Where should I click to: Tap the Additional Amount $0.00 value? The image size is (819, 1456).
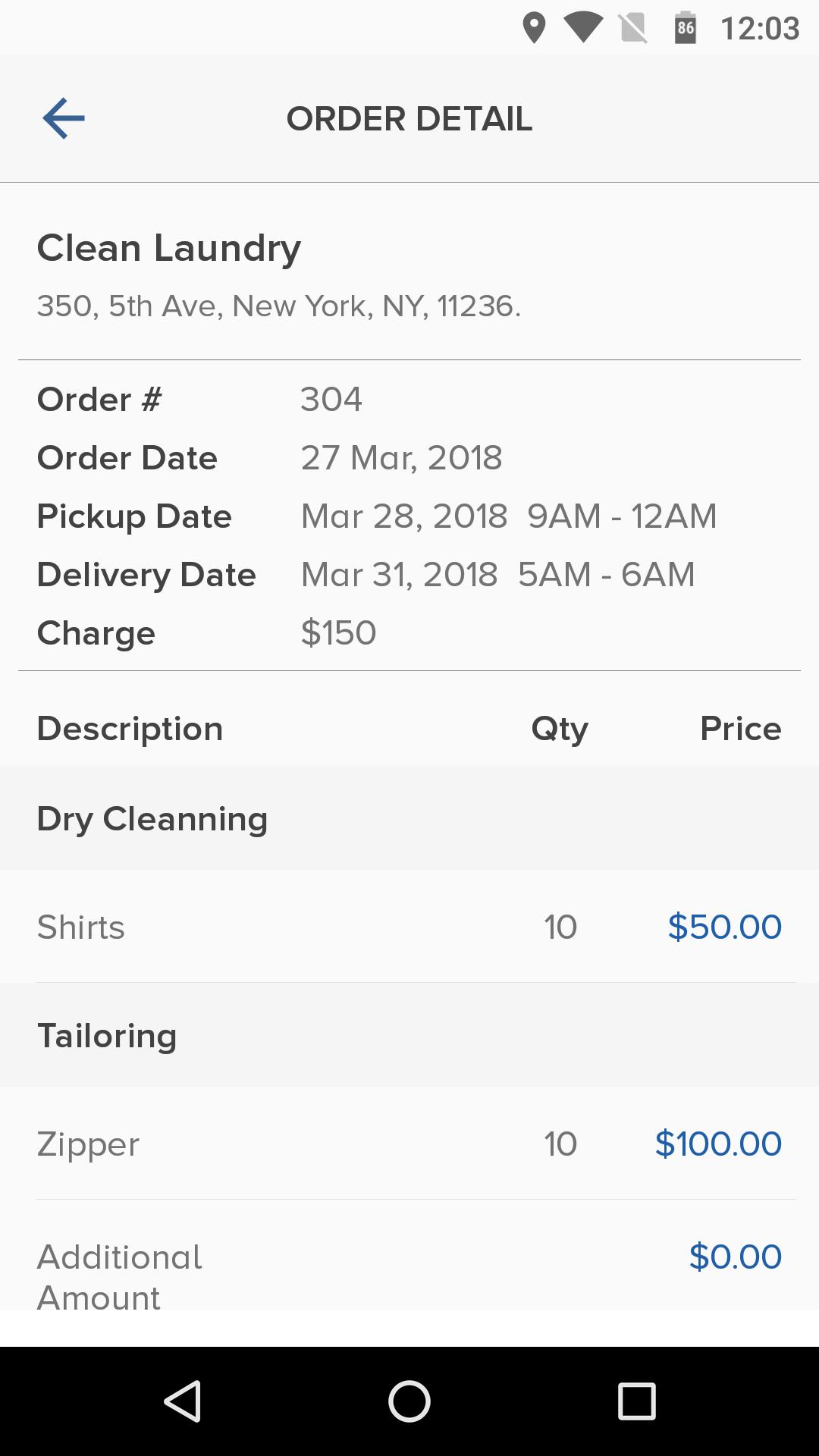tap(736, 1257)
